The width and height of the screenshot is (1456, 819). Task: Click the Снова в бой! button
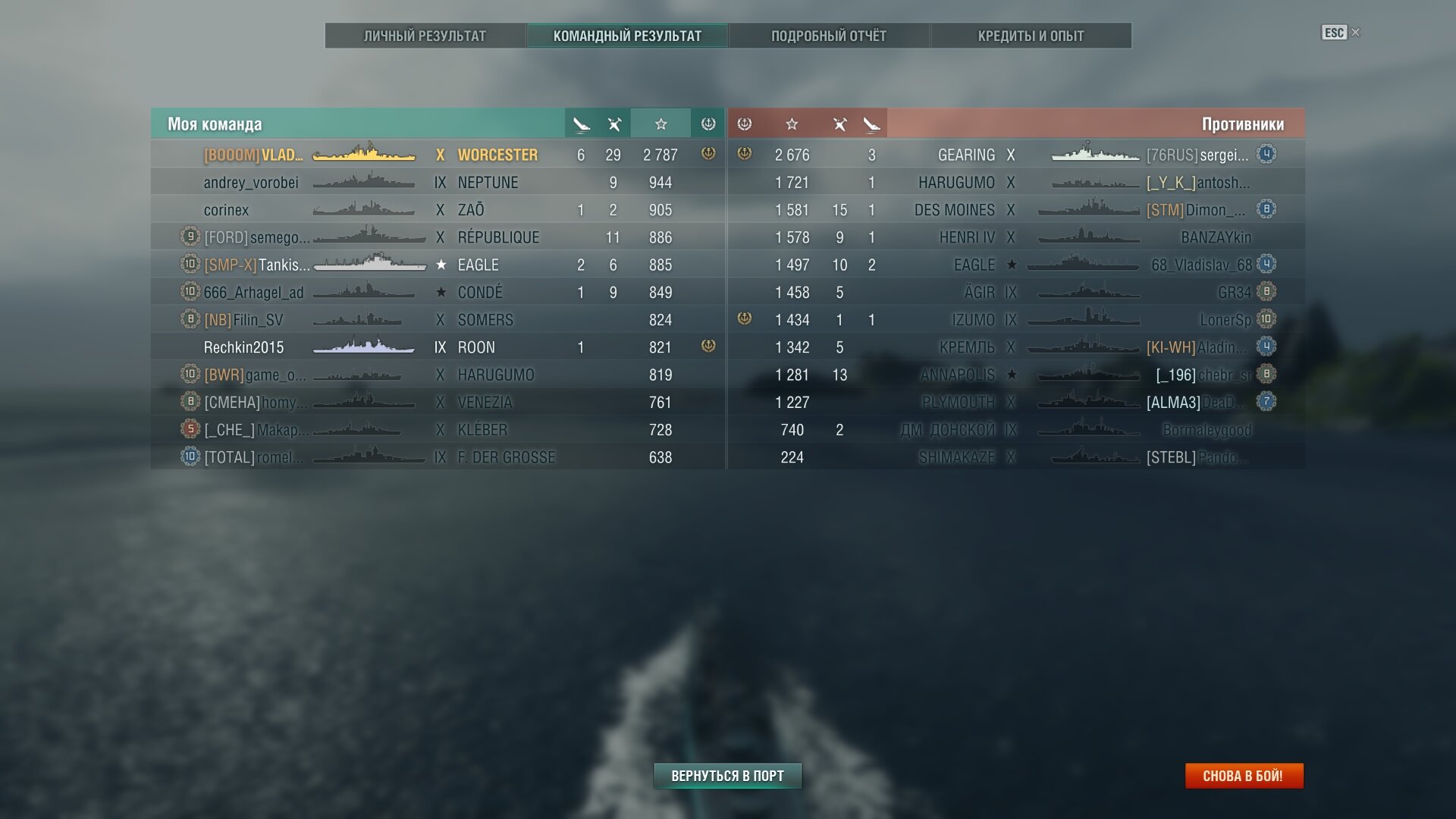click(1244, 776)
